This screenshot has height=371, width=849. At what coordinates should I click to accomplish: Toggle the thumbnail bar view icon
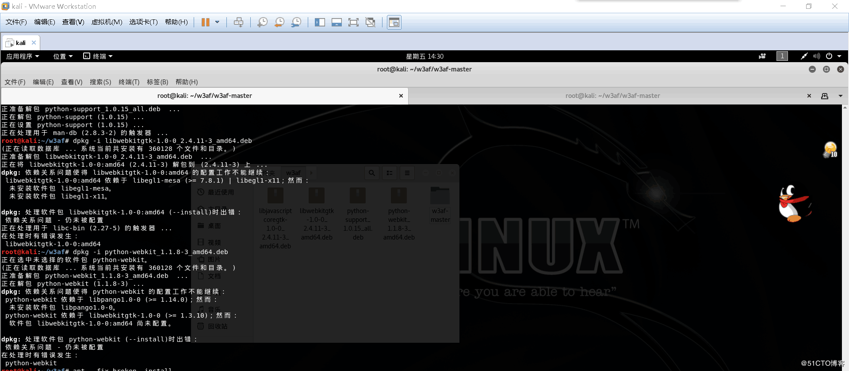[336, 22]
